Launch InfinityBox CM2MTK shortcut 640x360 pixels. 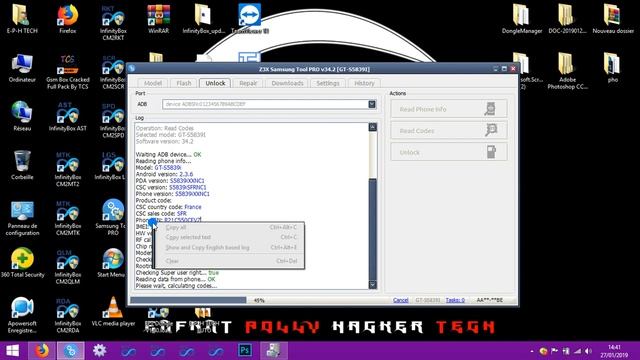(x=67, y=218)
